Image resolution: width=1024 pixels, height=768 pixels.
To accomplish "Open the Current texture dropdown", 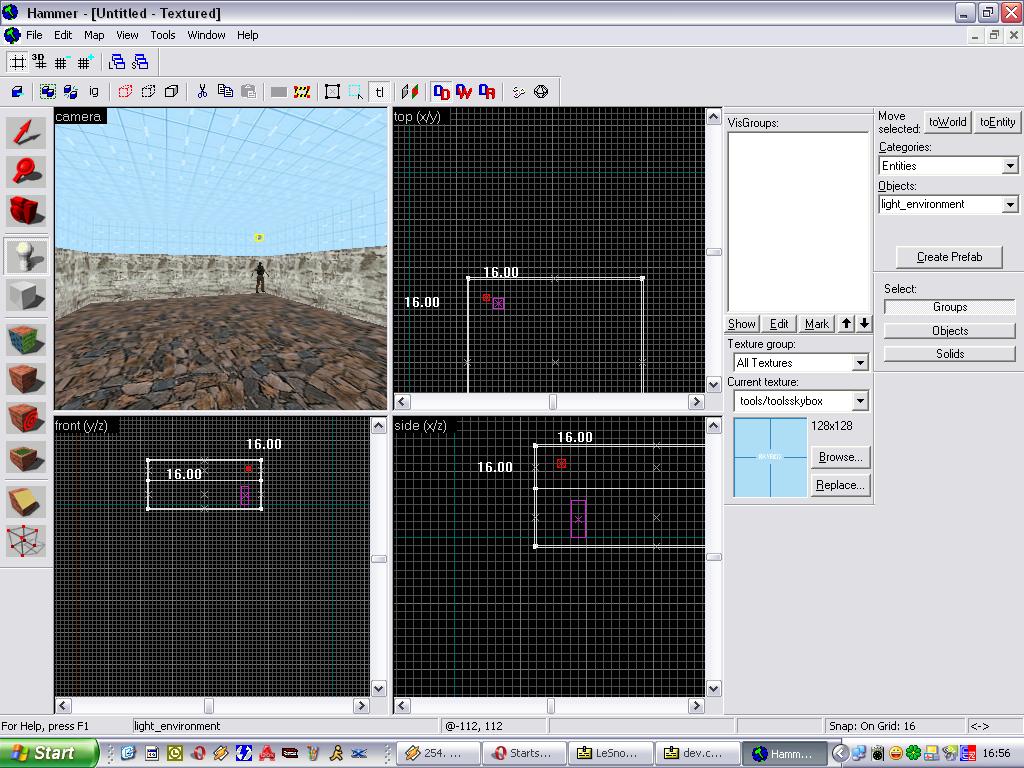I will (860, 401).
